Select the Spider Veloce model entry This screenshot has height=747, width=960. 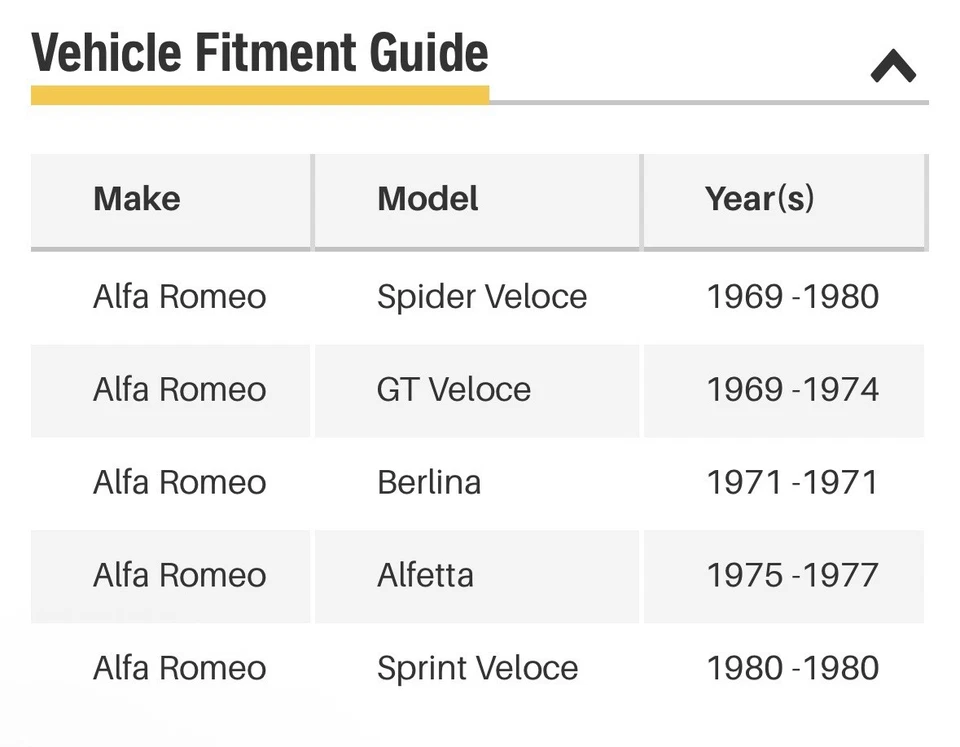481,296
